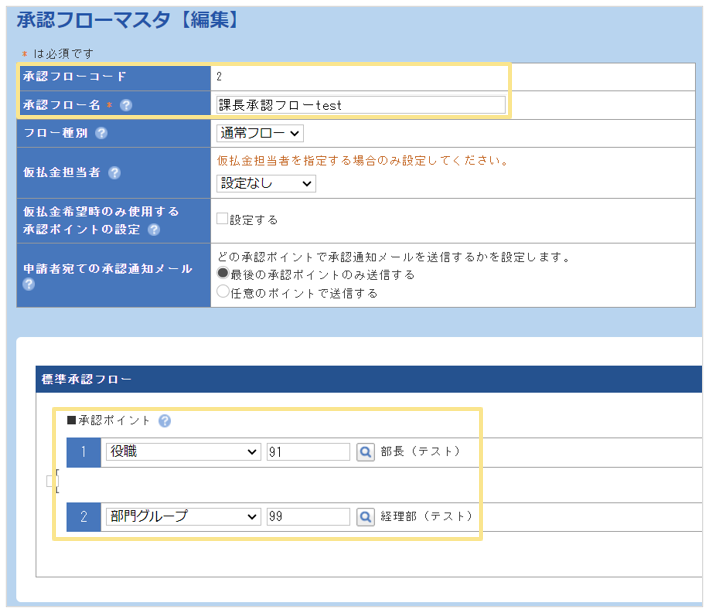Open help icon beside ■承認ポイント heading
The image size is (709, 612).
coord(164,421)
